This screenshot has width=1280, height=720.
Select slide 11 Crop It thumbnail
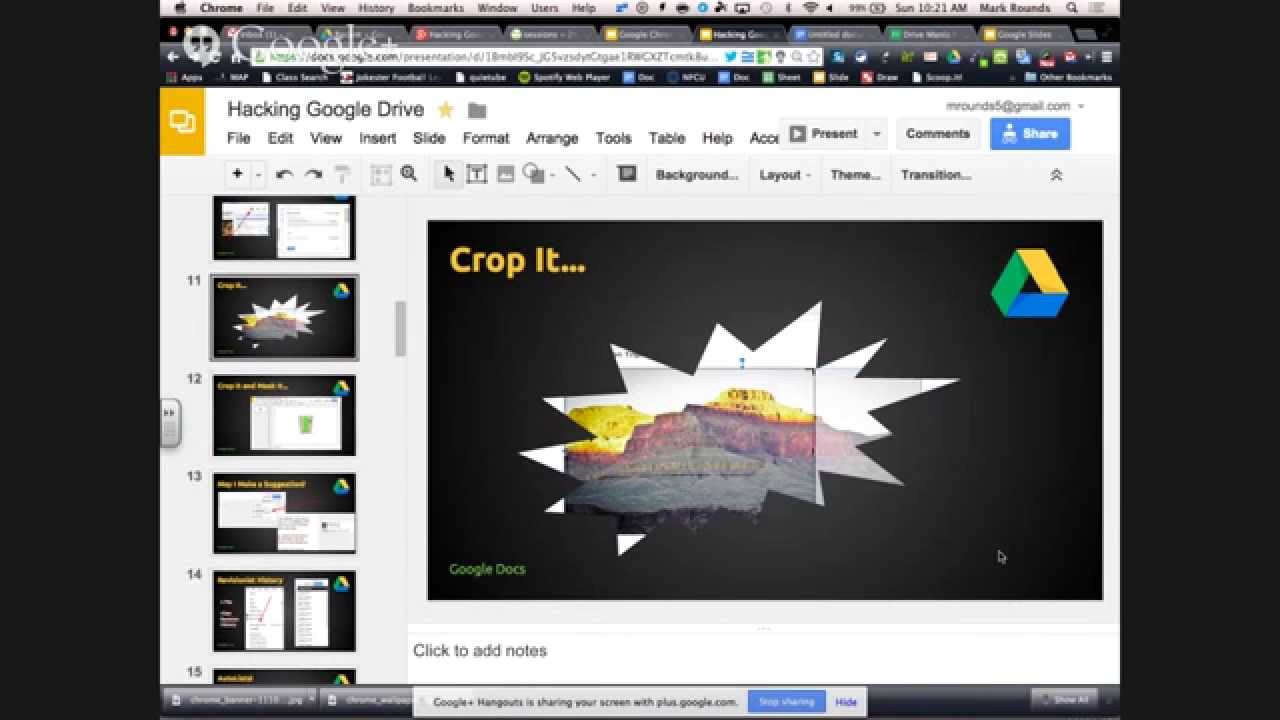(284, 317)
